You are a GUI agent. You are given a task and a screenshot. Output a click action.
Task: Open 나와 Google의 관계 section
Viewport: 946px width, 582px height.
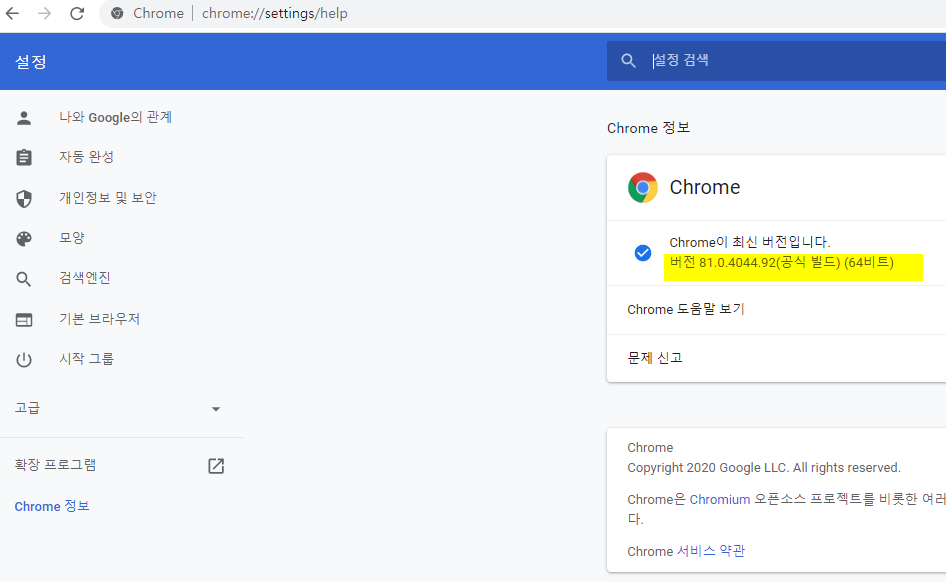[x=115, y=117]
